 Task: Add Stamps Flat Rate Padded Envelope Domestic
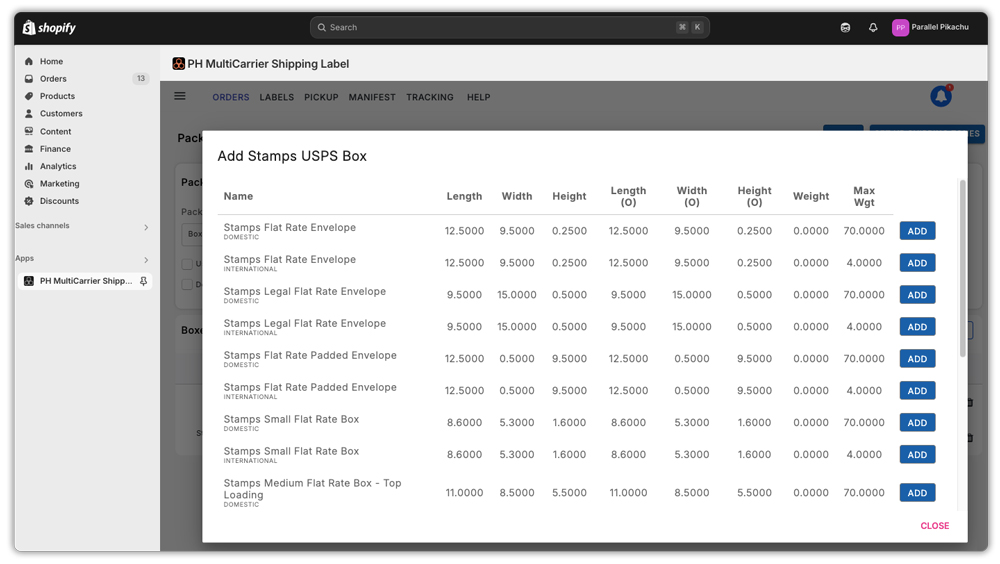917,359
